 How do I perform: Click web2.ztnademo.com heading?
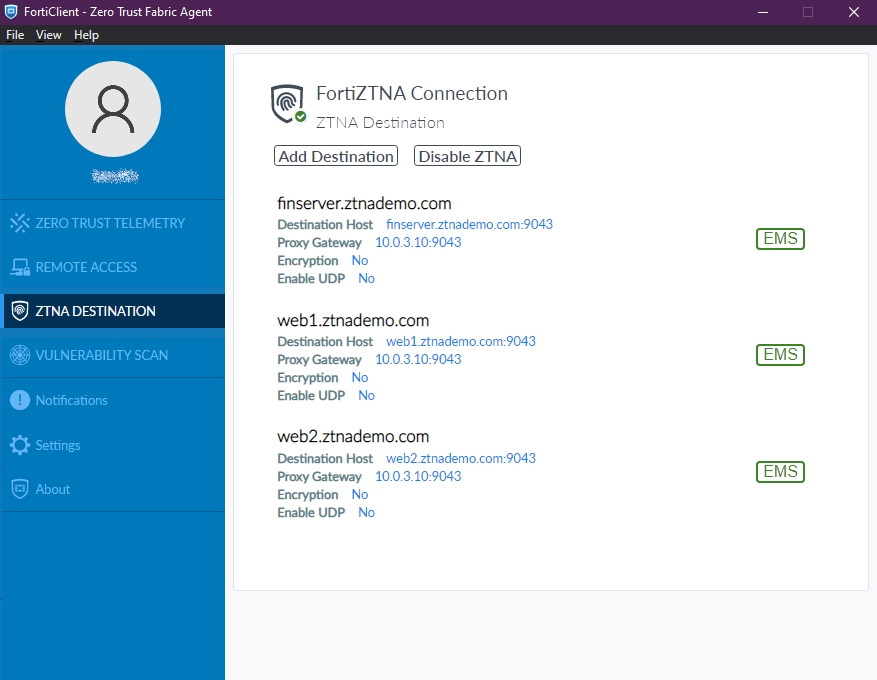coord(353,436)
